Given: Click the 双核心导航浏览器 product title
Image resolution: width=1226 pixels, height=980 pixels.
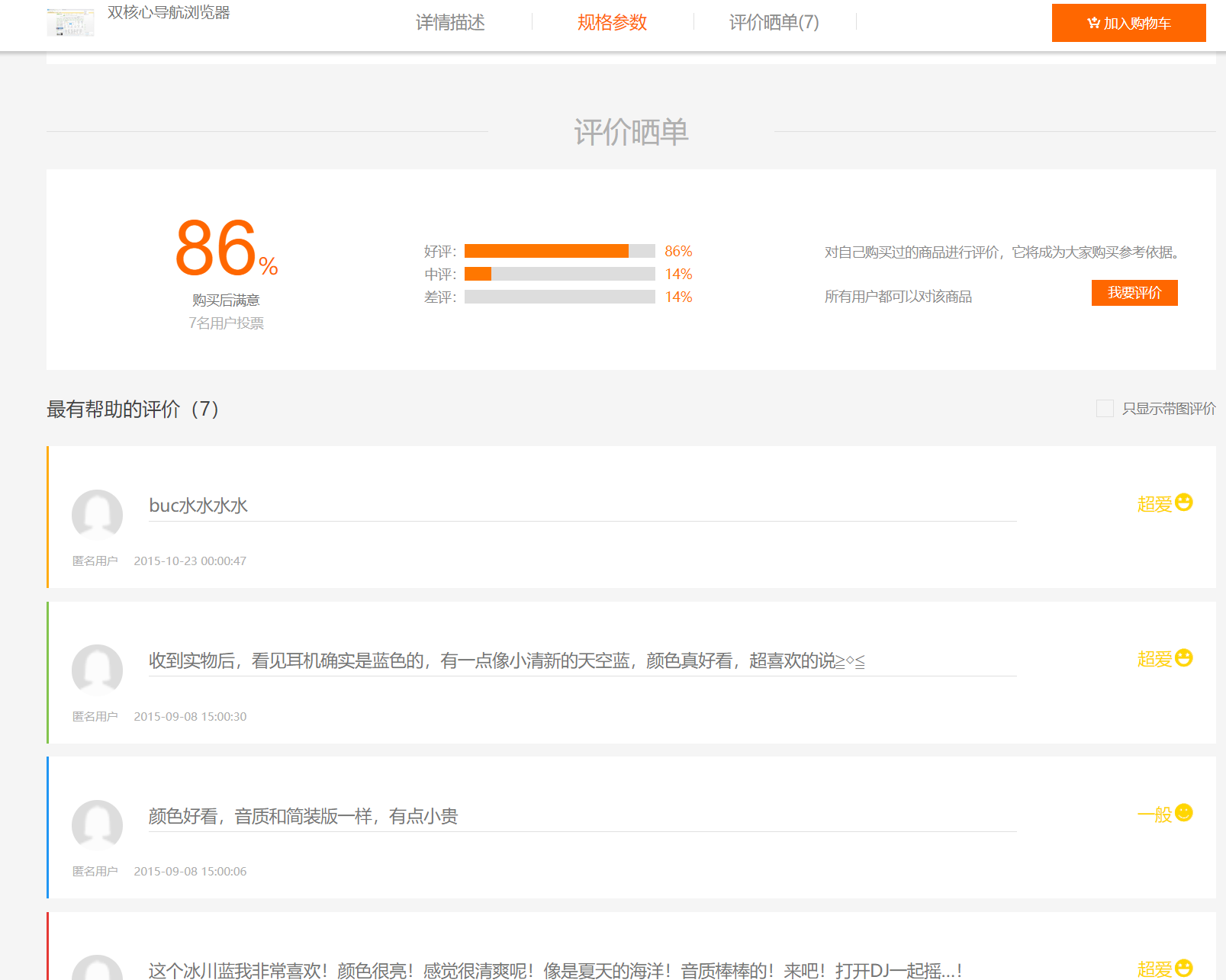Looking at the screenshot, I should point(169,13).
